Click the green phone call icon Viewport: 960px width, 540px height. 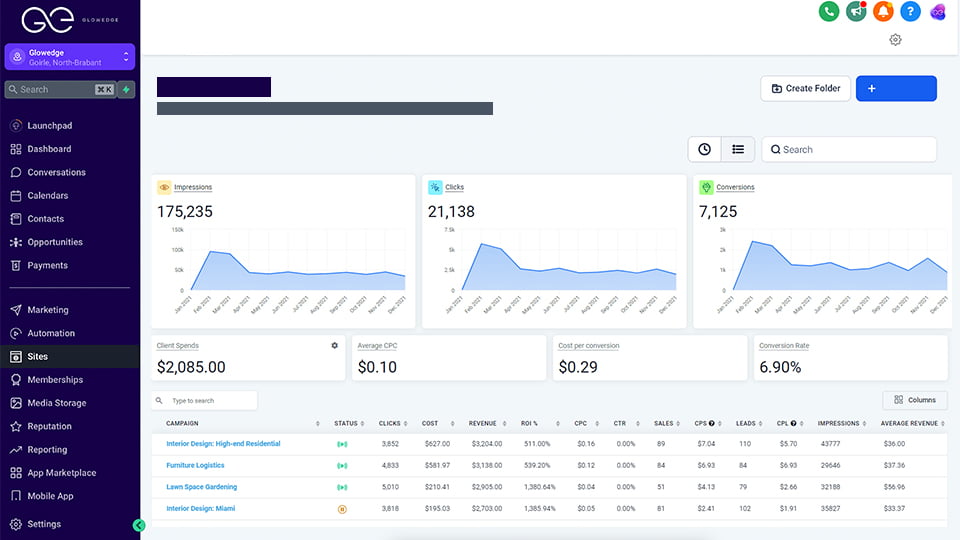(x=828, y=12)
